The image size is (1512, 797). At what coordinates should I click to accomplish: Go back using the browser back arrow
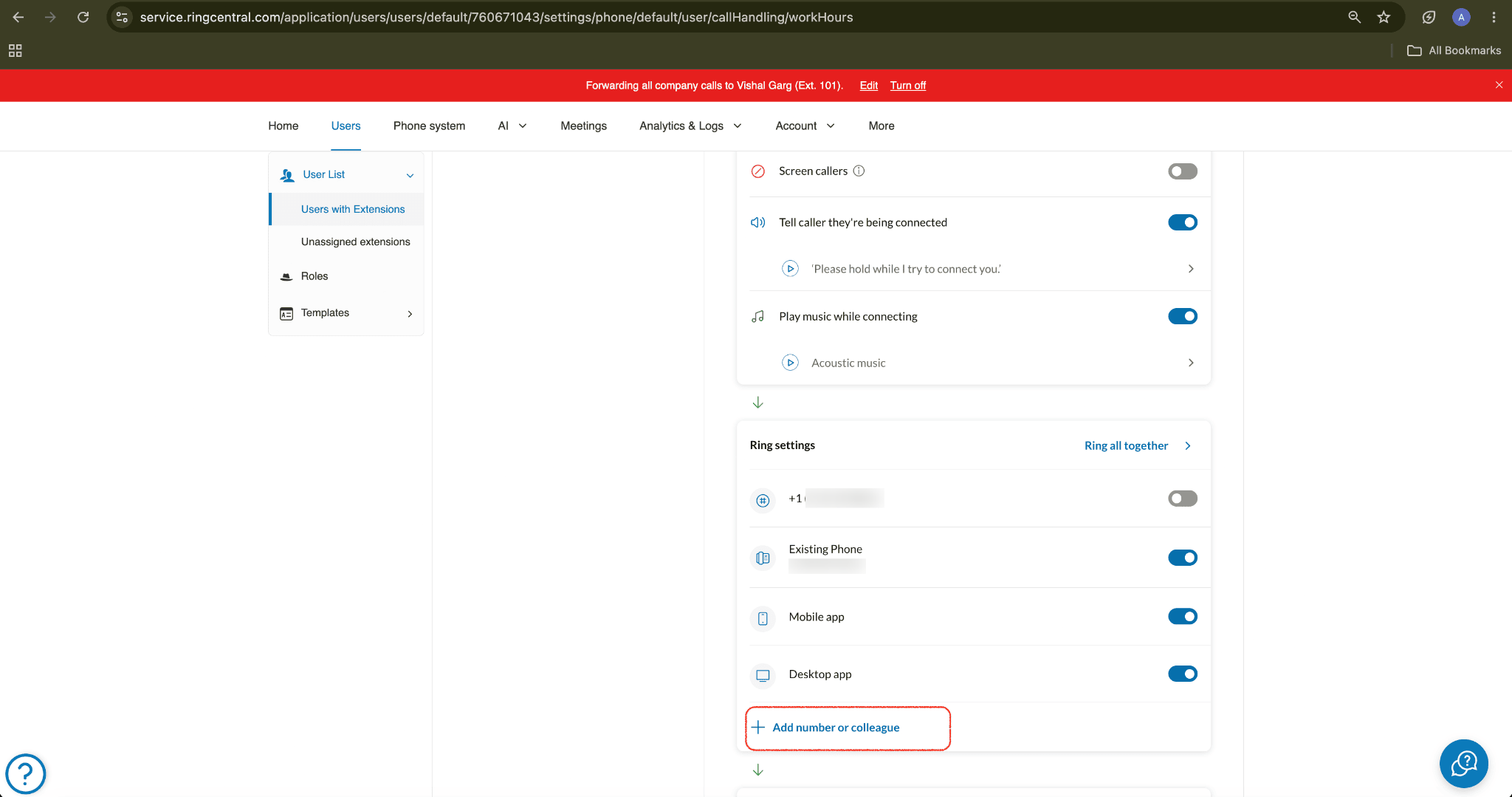coord(18,17)
